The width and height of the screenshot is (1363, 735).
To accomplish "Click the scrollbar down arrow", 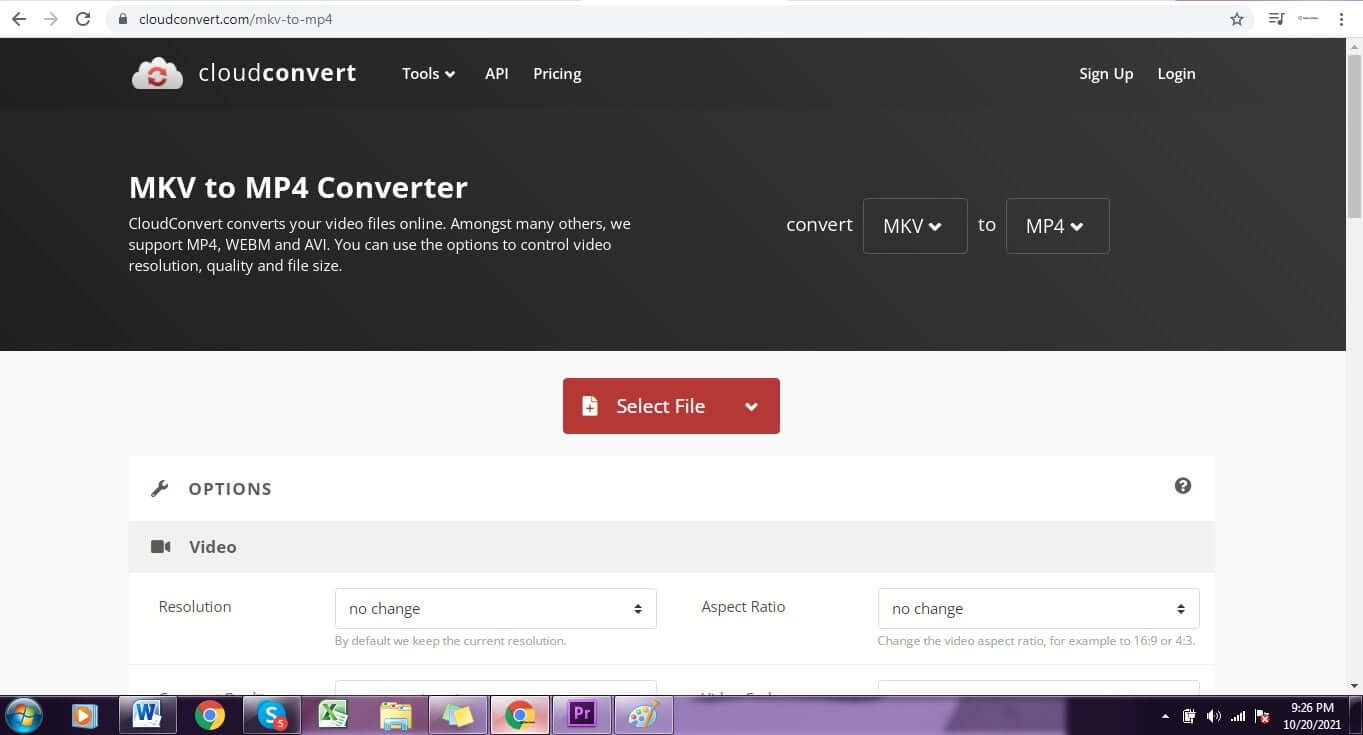I will pos(1355,686).
